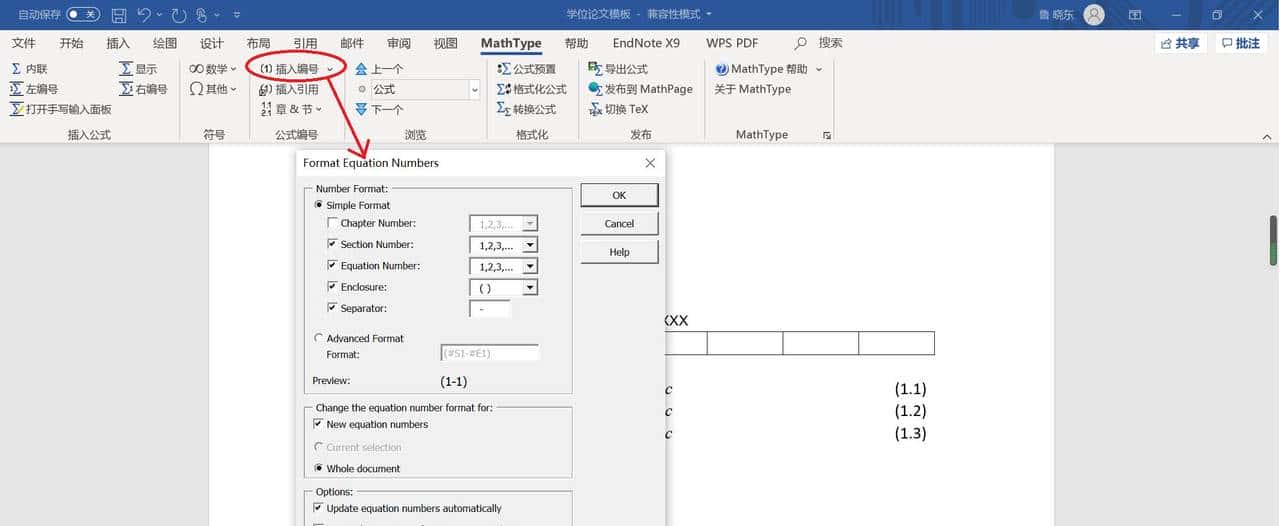
Task: Insert an inline equation with 内联
Action: [28, 69]
